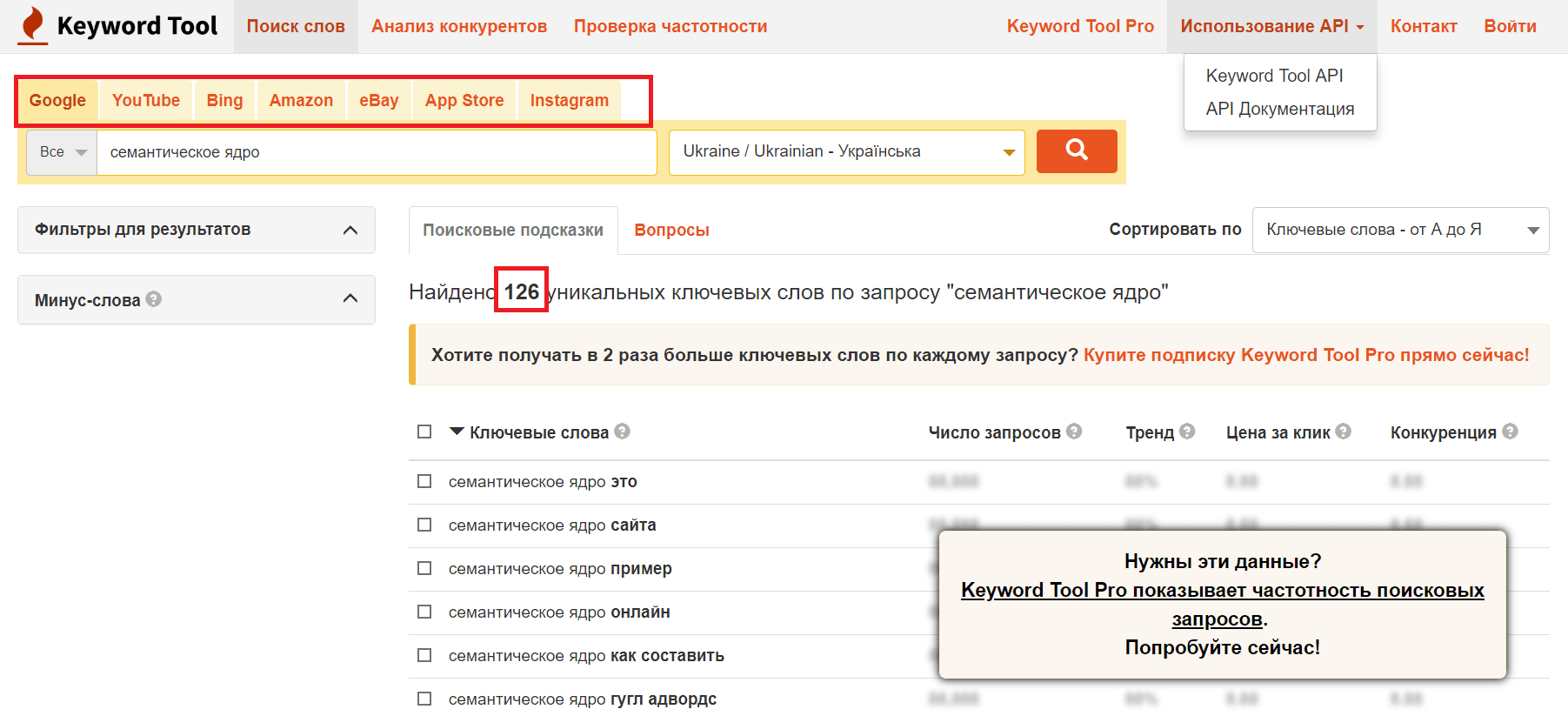Choose API Документация menu entry
The height and width of the screenshot is (716, 1568).
click(x=1280, y=109)
